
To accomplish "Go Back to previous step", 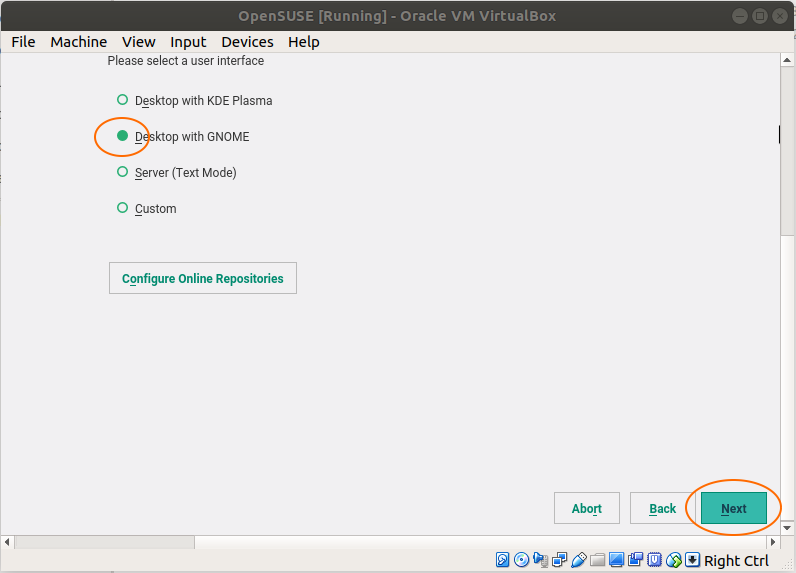I will coord(662,508).
